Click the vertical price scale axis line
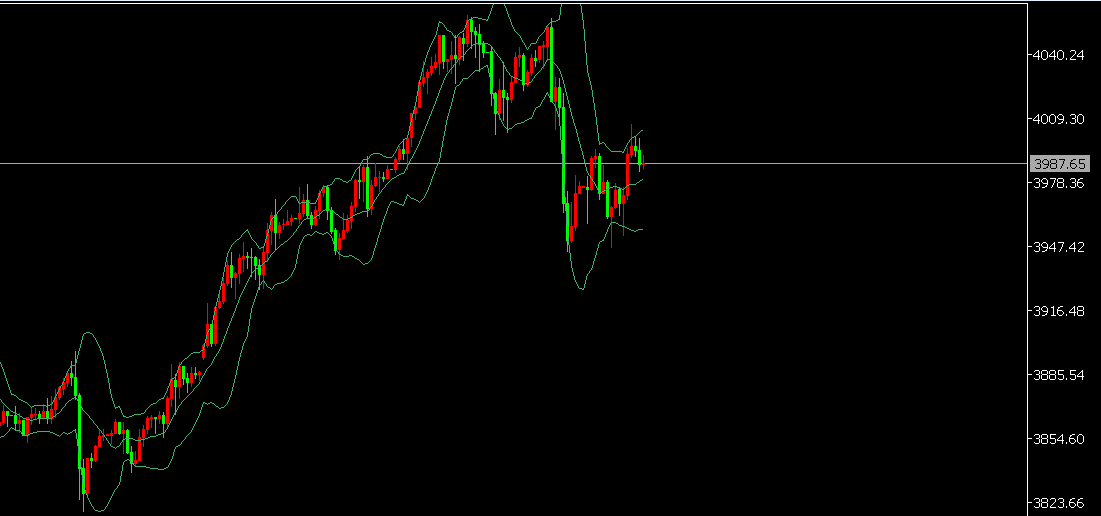The width and height of the screenshot is (1101, 516). (1028, 300)
